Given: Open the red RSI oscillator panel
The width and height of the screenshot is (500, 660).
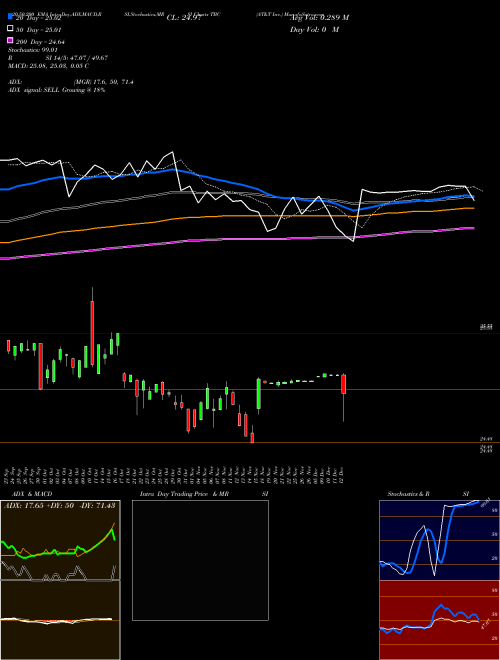Looking at the screenshot, I should (439, 620).
